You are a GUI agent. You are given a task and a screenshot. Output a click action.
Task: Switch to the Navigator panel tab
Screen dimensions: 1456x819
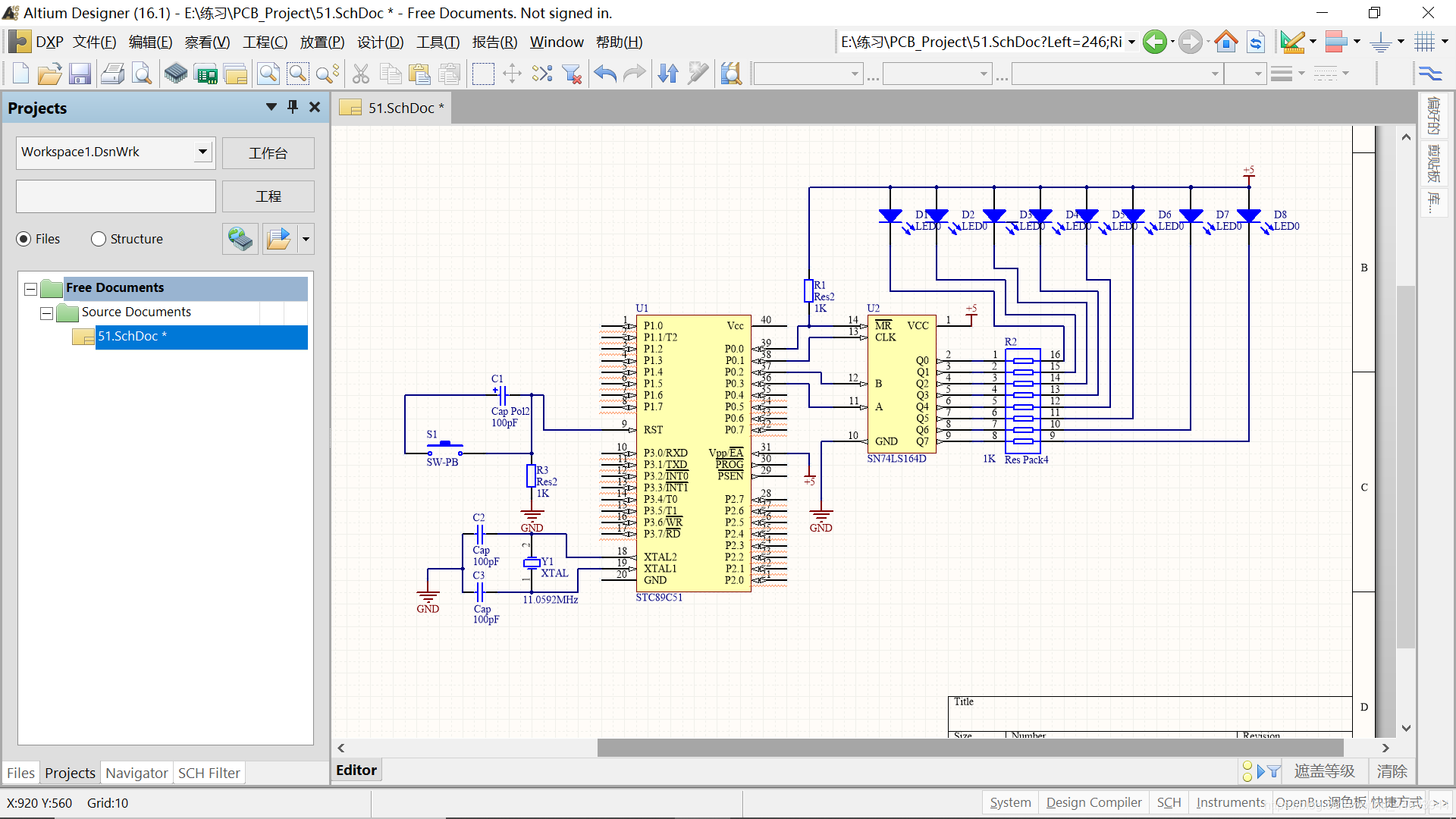(x=136, y=773)
